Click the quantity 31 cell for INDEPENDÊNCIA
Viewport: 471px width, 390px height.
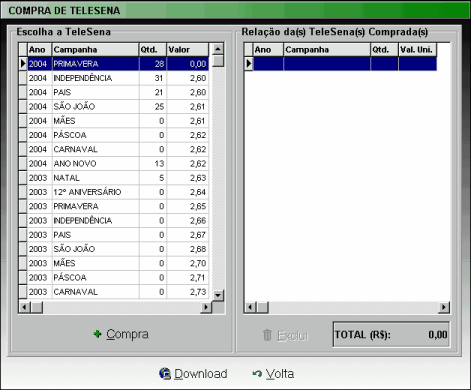pos(153,78)
